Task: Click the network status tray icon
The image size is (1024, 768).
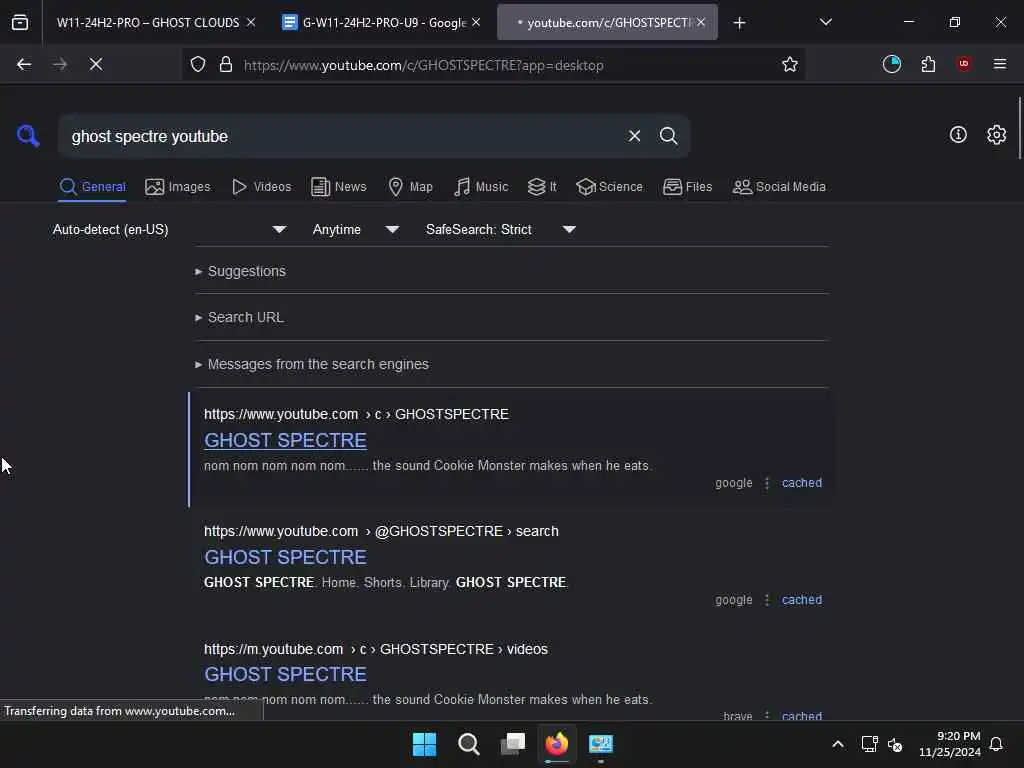Action: (x=869, y=744)
